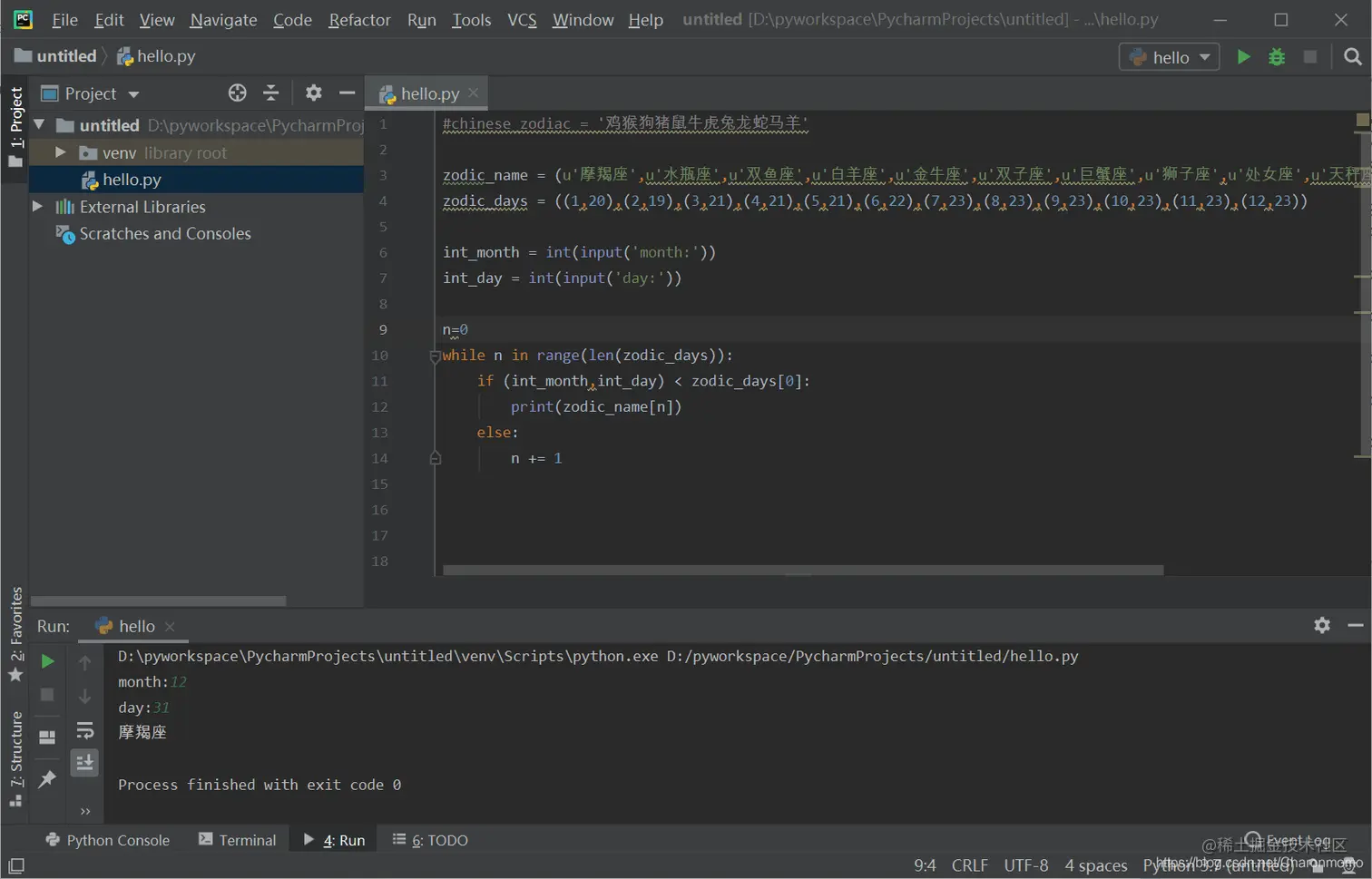Click the Project panel horizontal scrollbar
This screenshot has width=1372, height=879.
coord(159,601)
